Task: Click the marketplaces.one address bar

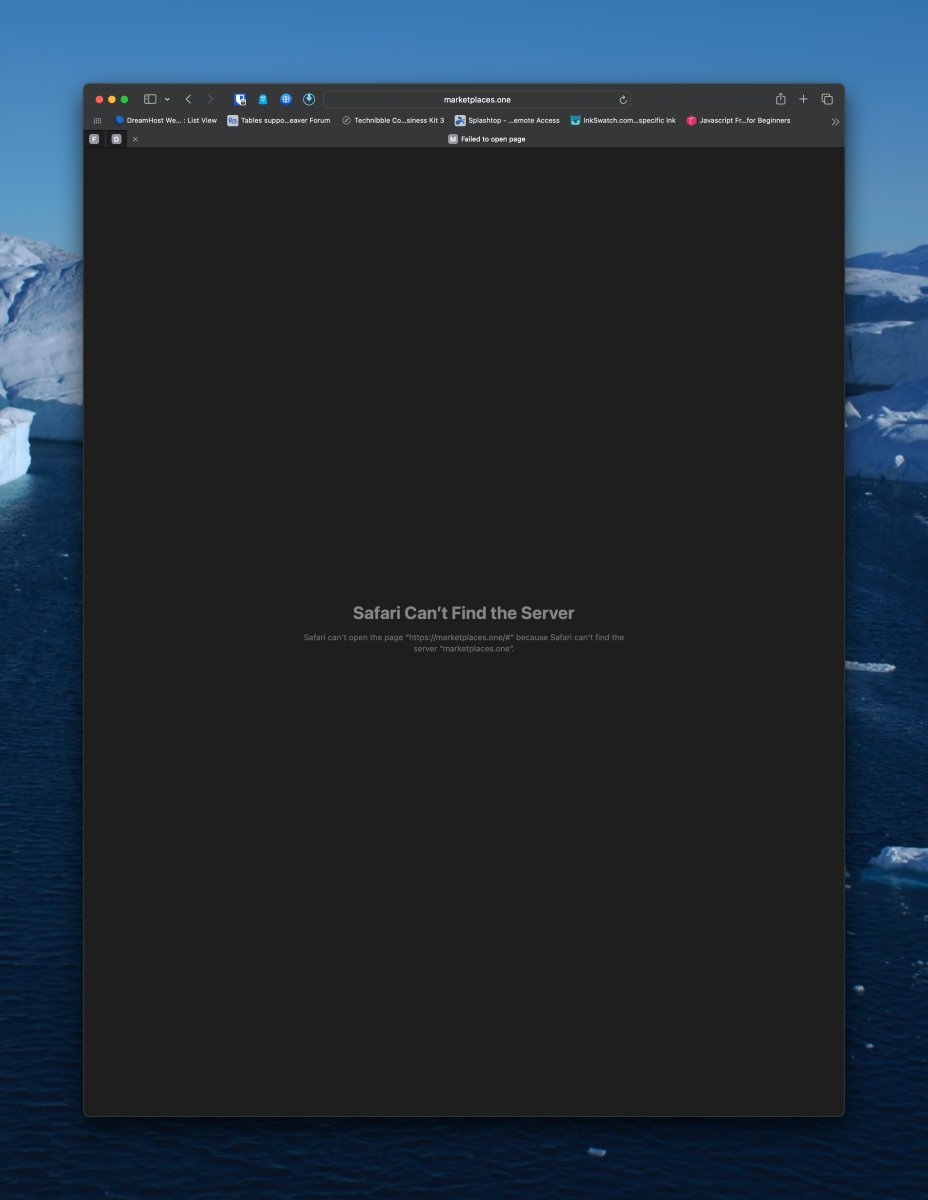Action: 476,100
